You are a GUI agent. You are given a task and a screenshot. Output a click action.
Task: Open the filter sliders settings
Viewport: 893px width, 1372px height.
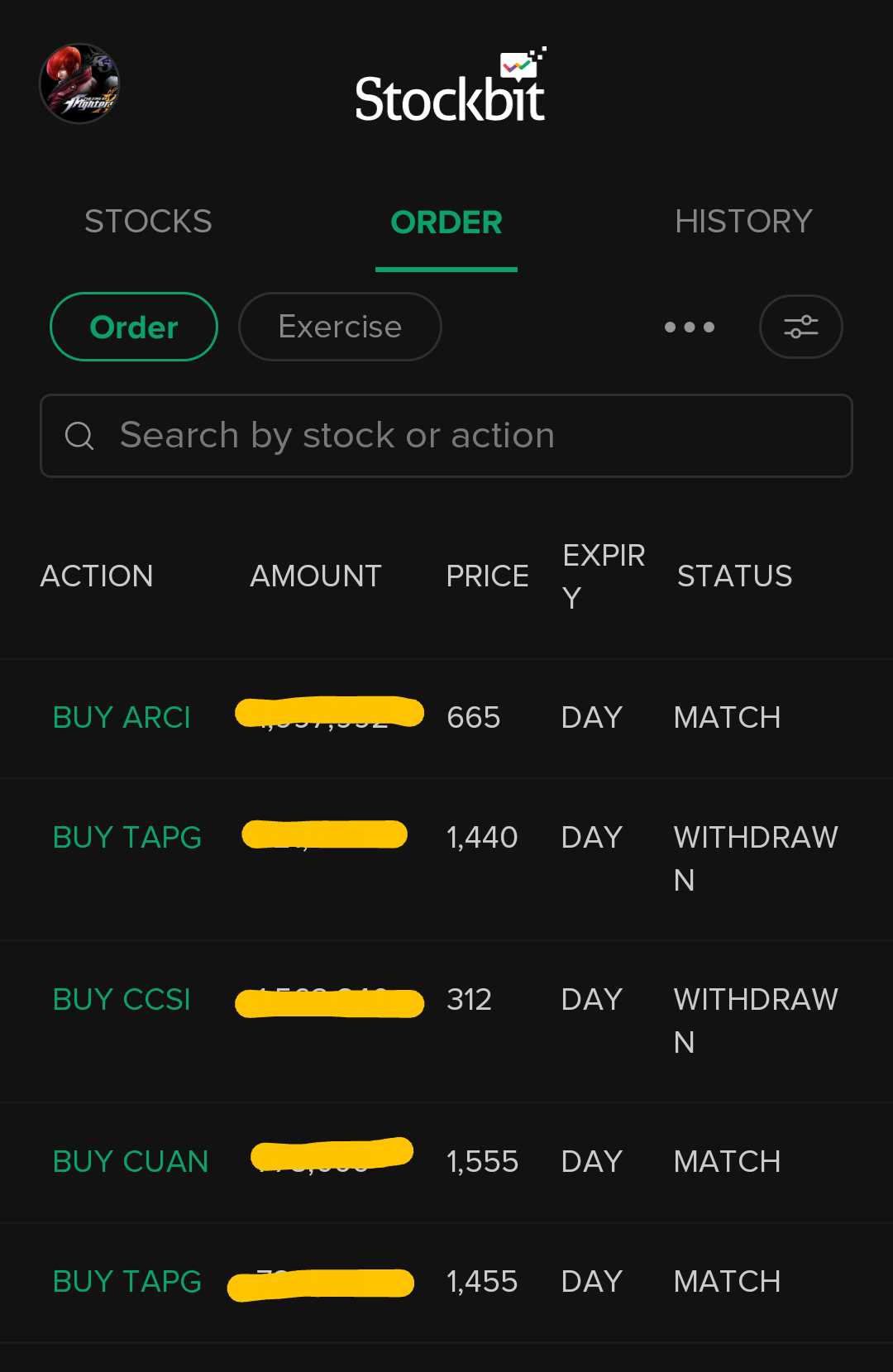(x=800, y=327)
